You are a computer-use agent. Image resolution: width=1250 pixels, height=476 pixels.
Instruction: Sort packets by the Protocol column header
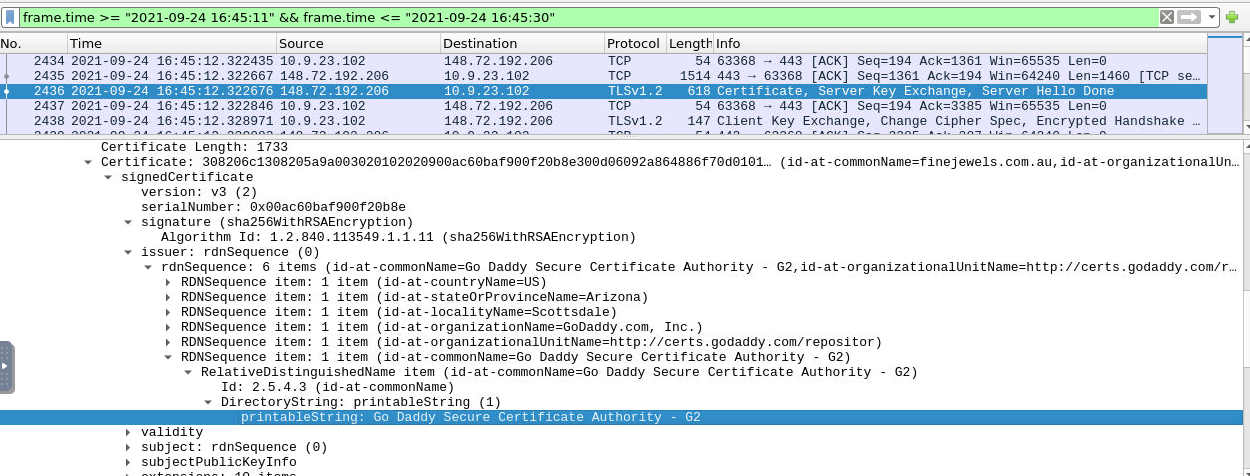tap(634, 43)
